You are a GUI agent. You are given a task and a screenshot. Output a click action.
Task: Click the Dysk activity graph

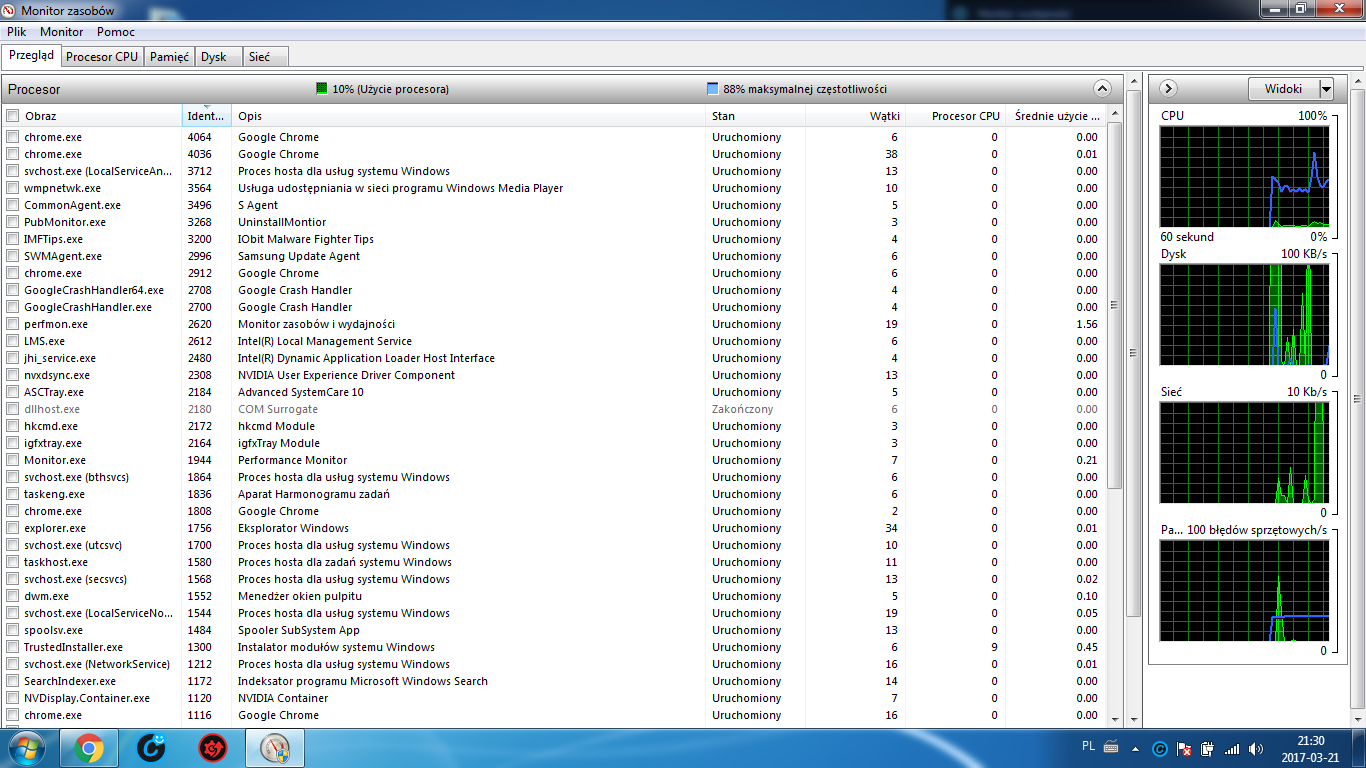[x=1244, y=314]
